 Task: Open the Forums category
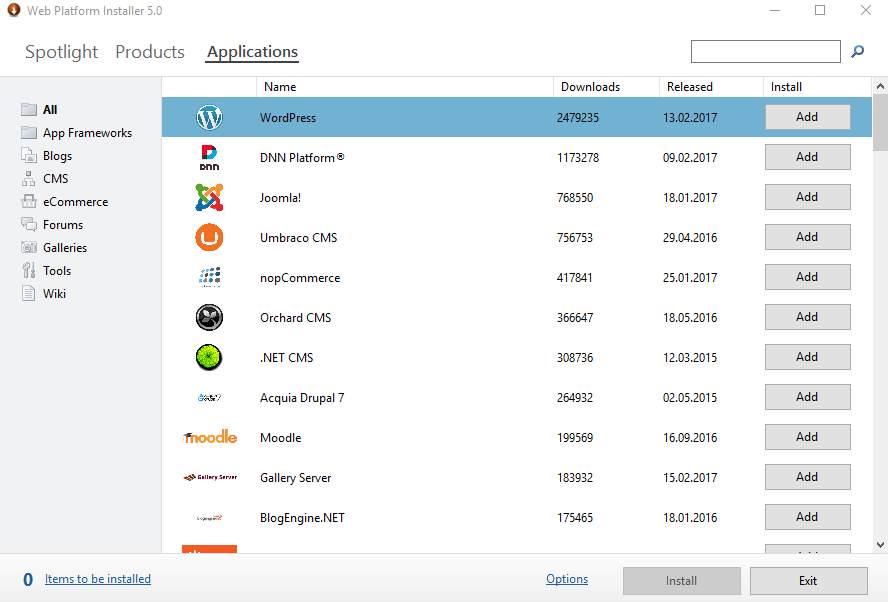(x=63, y=225)
